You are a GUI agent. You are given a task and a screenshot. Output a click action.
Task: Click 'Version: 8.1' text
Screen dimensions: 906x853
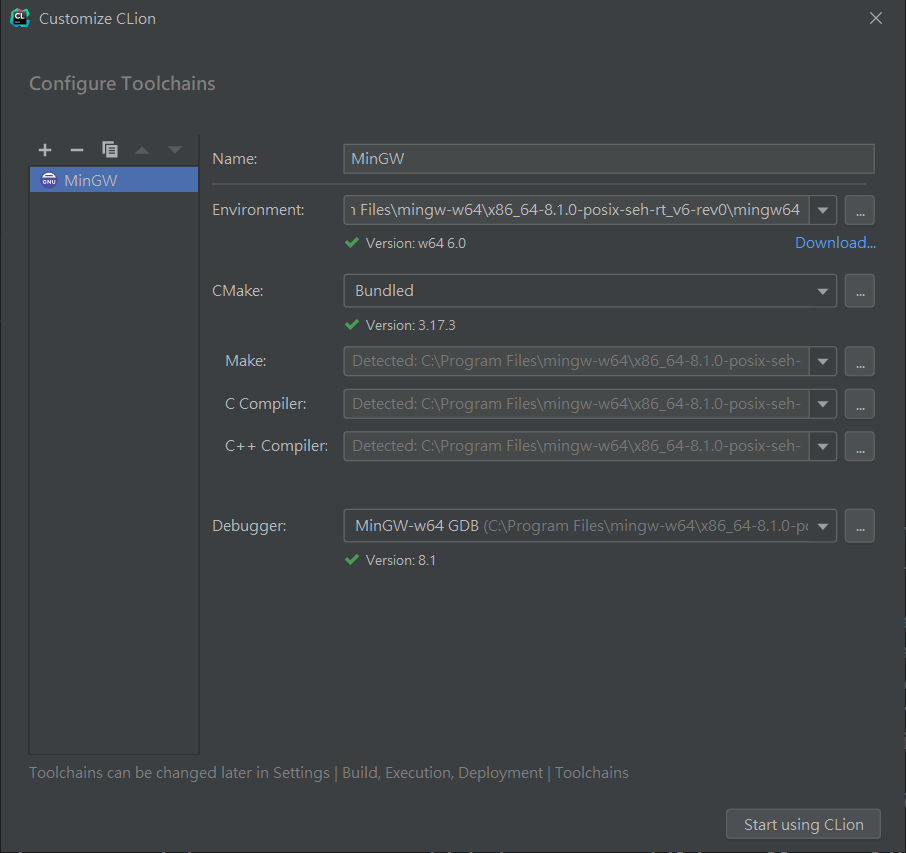tap(400, 561)
